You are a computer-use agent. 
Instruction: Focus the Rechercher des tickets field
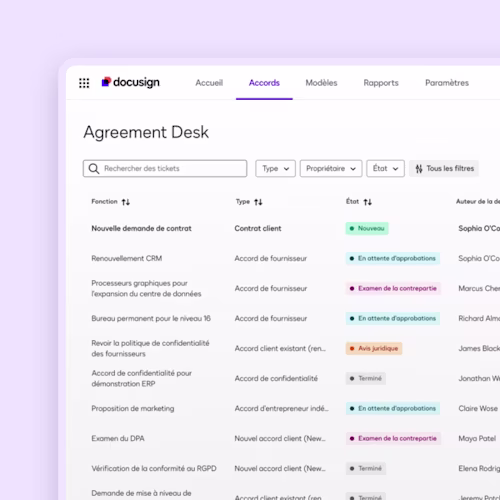(165, 169)
